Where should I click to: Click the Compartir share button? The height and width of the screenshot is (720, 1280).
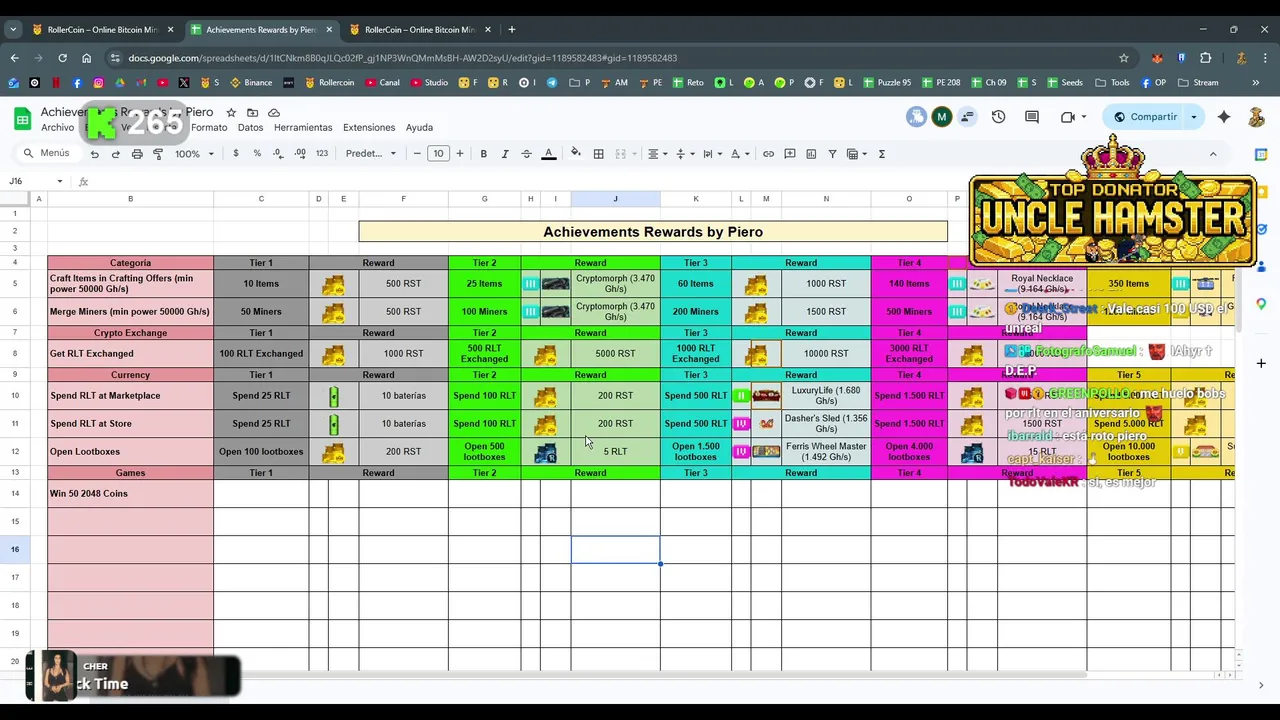(x=1146, y=117)
